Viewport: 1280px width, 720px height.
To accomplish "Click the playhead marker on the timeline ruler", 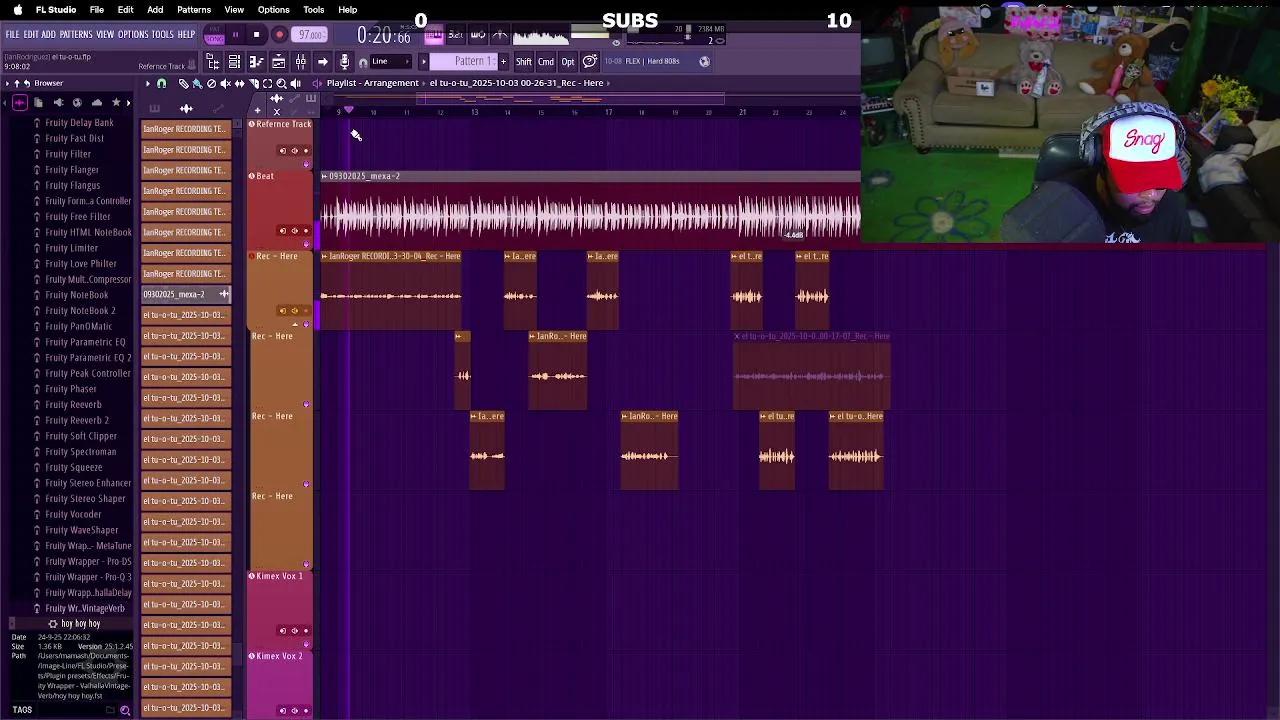I will pyautogui.click(x=348, y=109).
